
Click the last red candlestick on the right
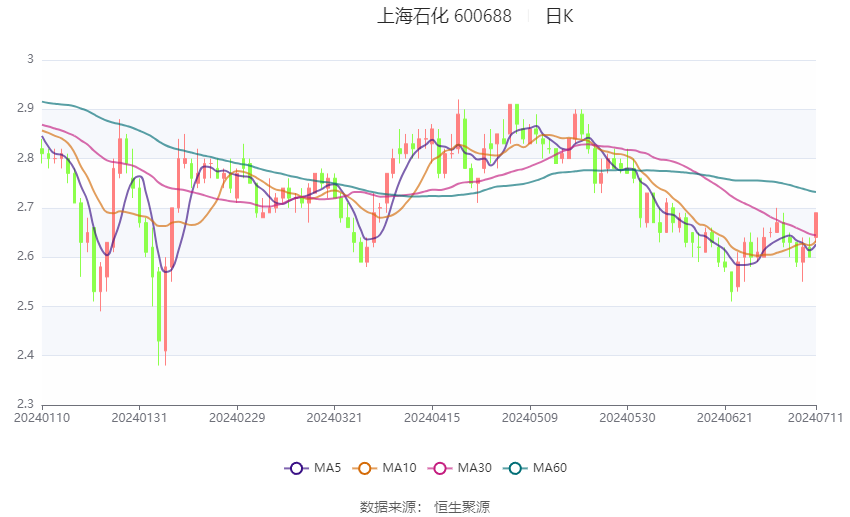pos(816,224)
